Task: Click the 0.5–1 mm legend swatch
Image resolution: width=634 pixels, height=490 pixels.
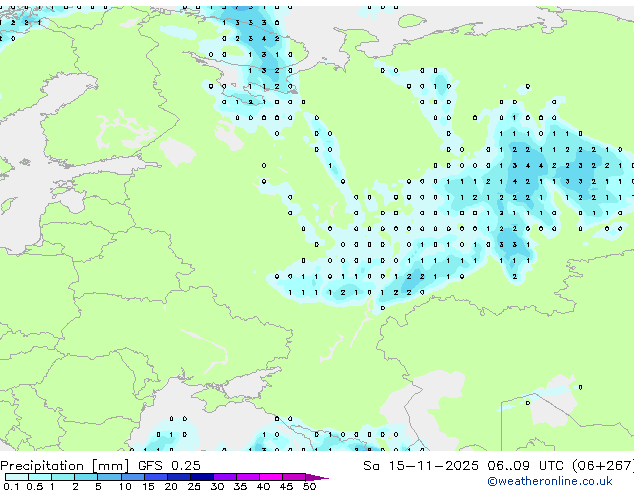Action: 40,477
